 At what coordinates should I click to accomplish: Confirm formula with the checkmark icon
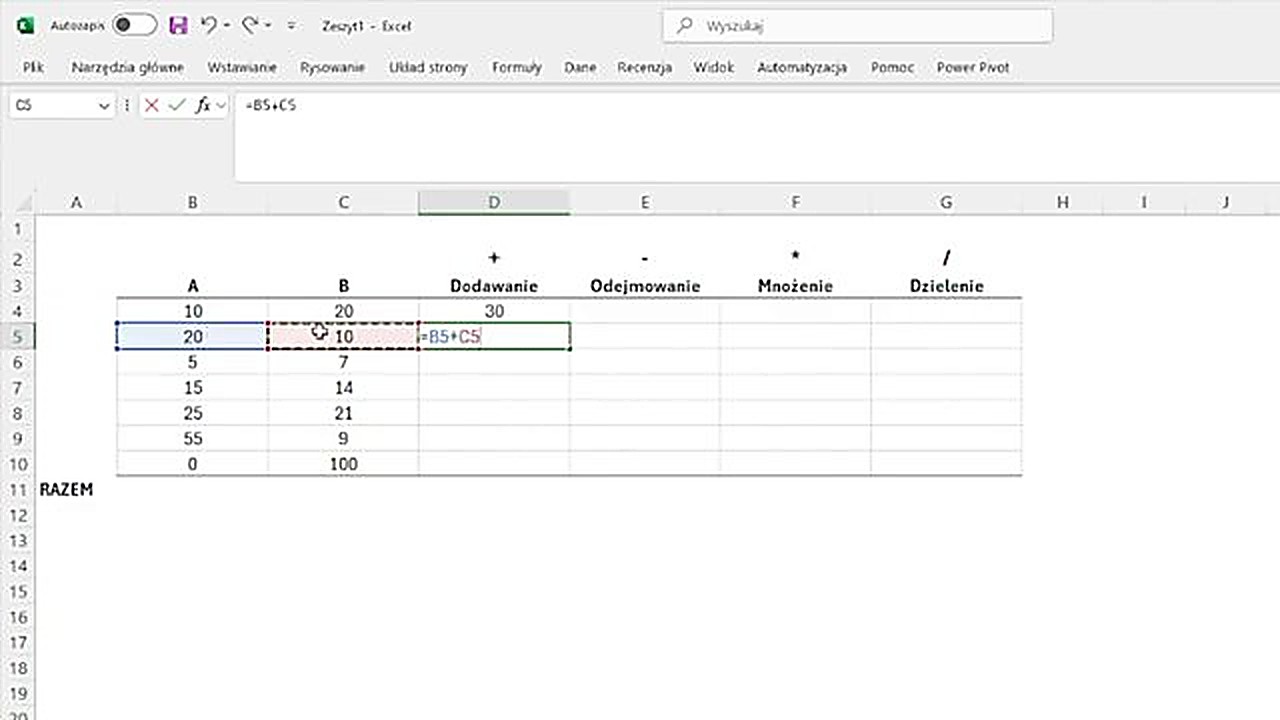[177, 105]
